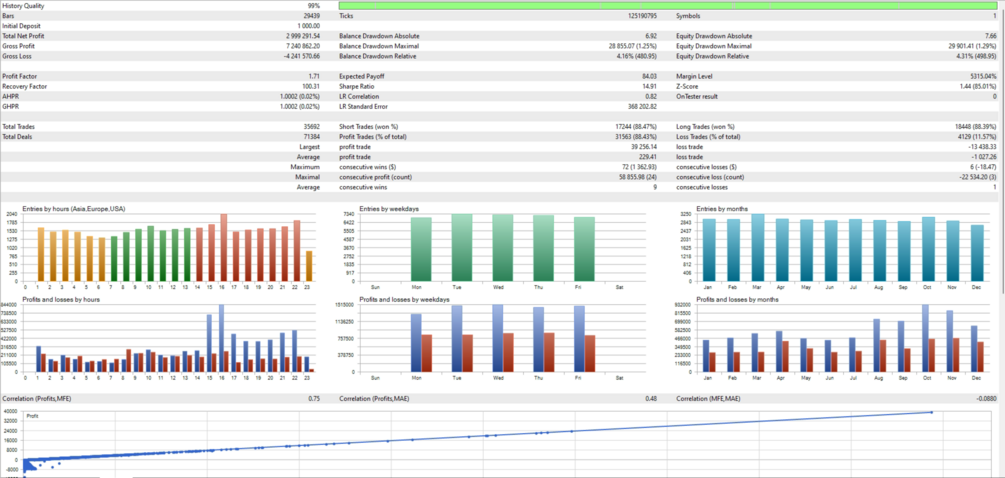Click the LR Standard Error value 368 202.82
Image resolution: width=1005 pixels, height=478 pixels.
[x=642, y=106]
